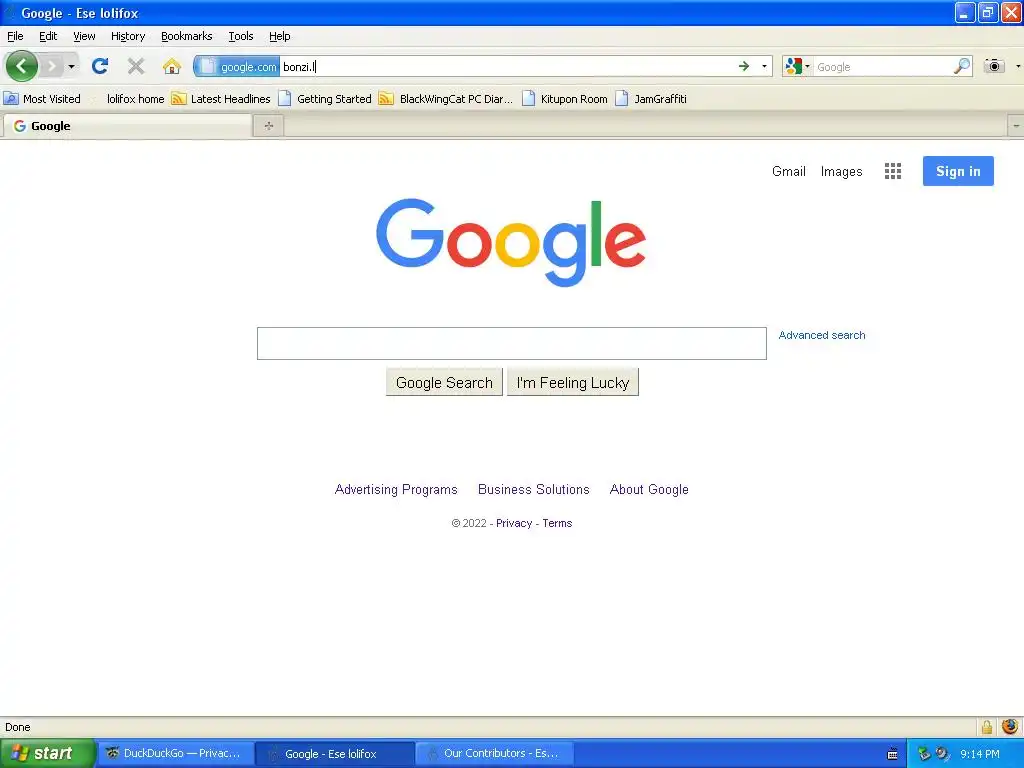Click the forward navigation arrow
Image resolution: width=1024 pixels, height=768 pixels.
coord(52,66)
